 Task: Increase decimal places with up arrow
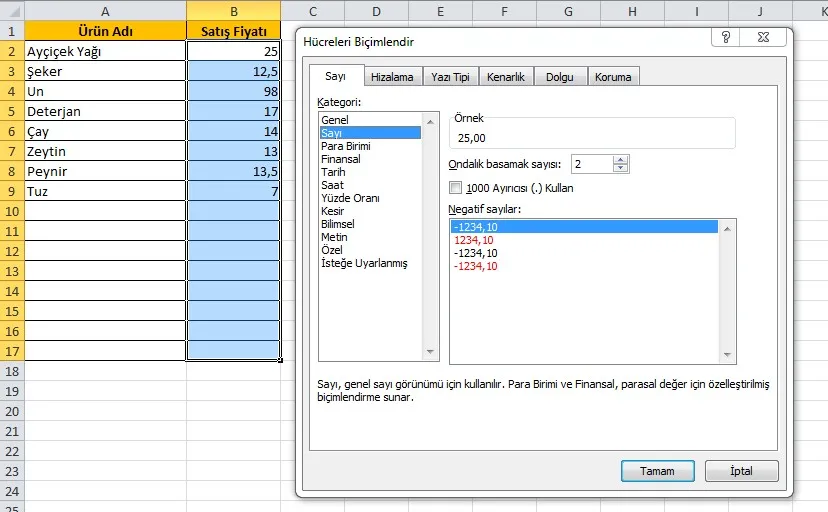621,159
